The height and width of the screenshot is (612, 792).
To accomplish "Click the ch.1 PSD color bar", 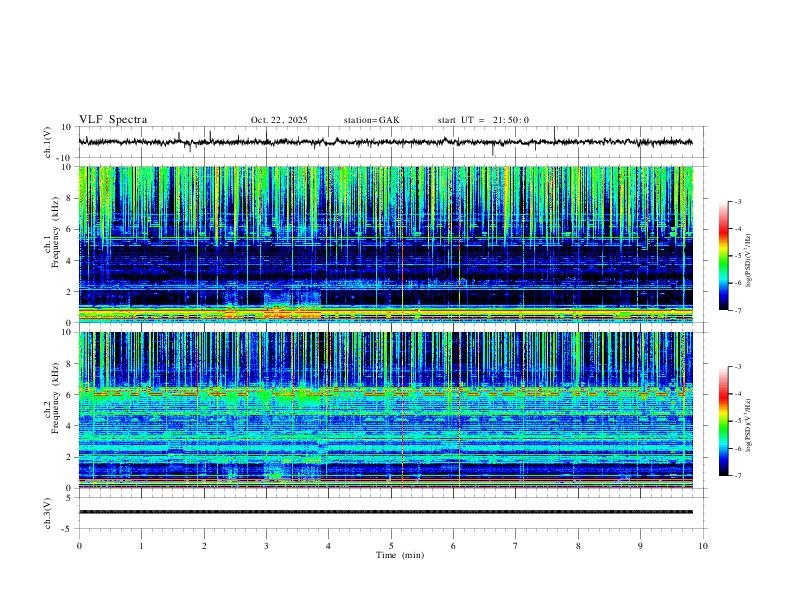I will pos(723,255).
